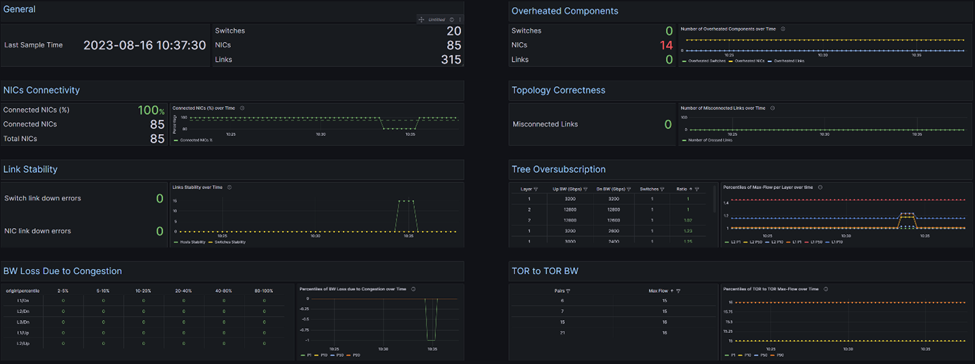Collapse the Overheated Components row

point(565,11)
